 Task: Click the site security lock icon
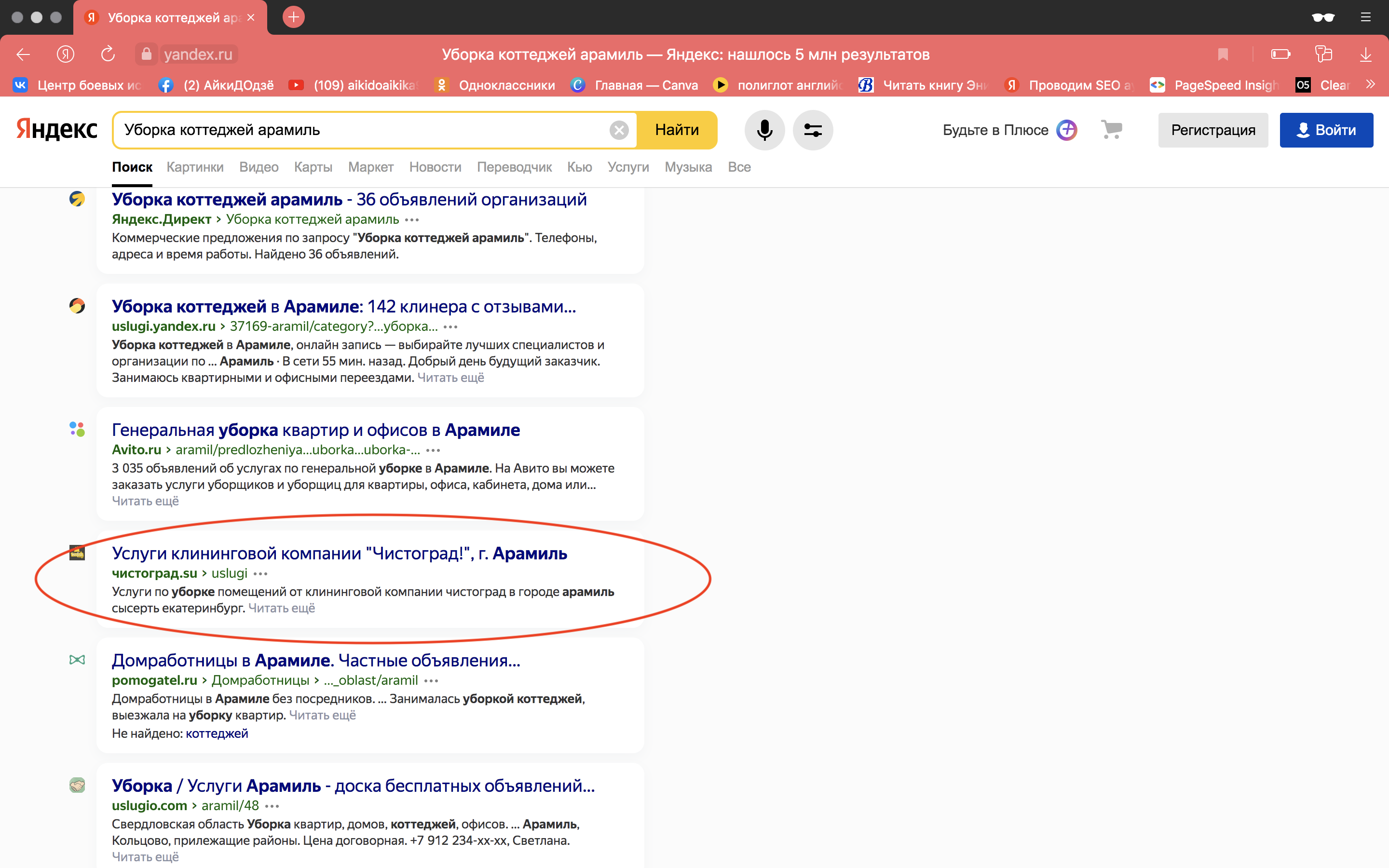[146, 54]
